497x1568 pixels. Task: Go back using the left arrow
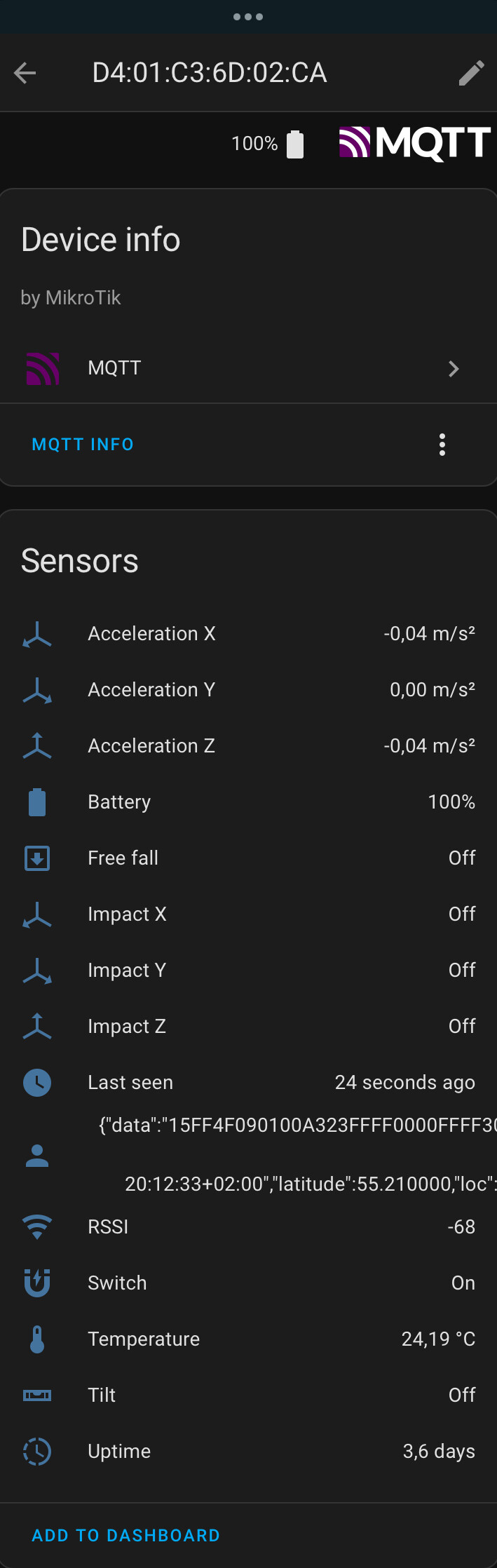click(25, 73)
